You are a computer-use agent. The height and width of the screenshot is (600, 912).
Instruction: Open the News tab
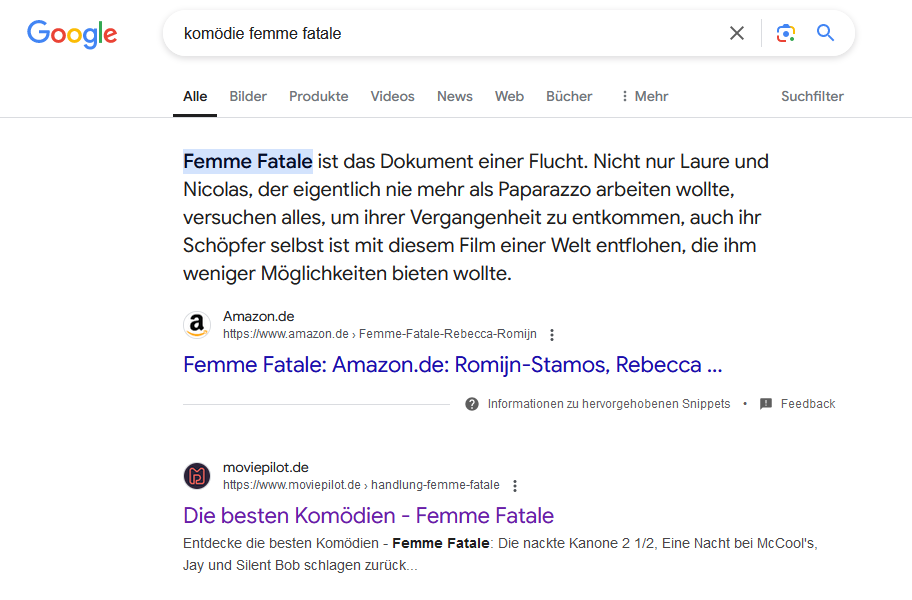pos(455,96)
